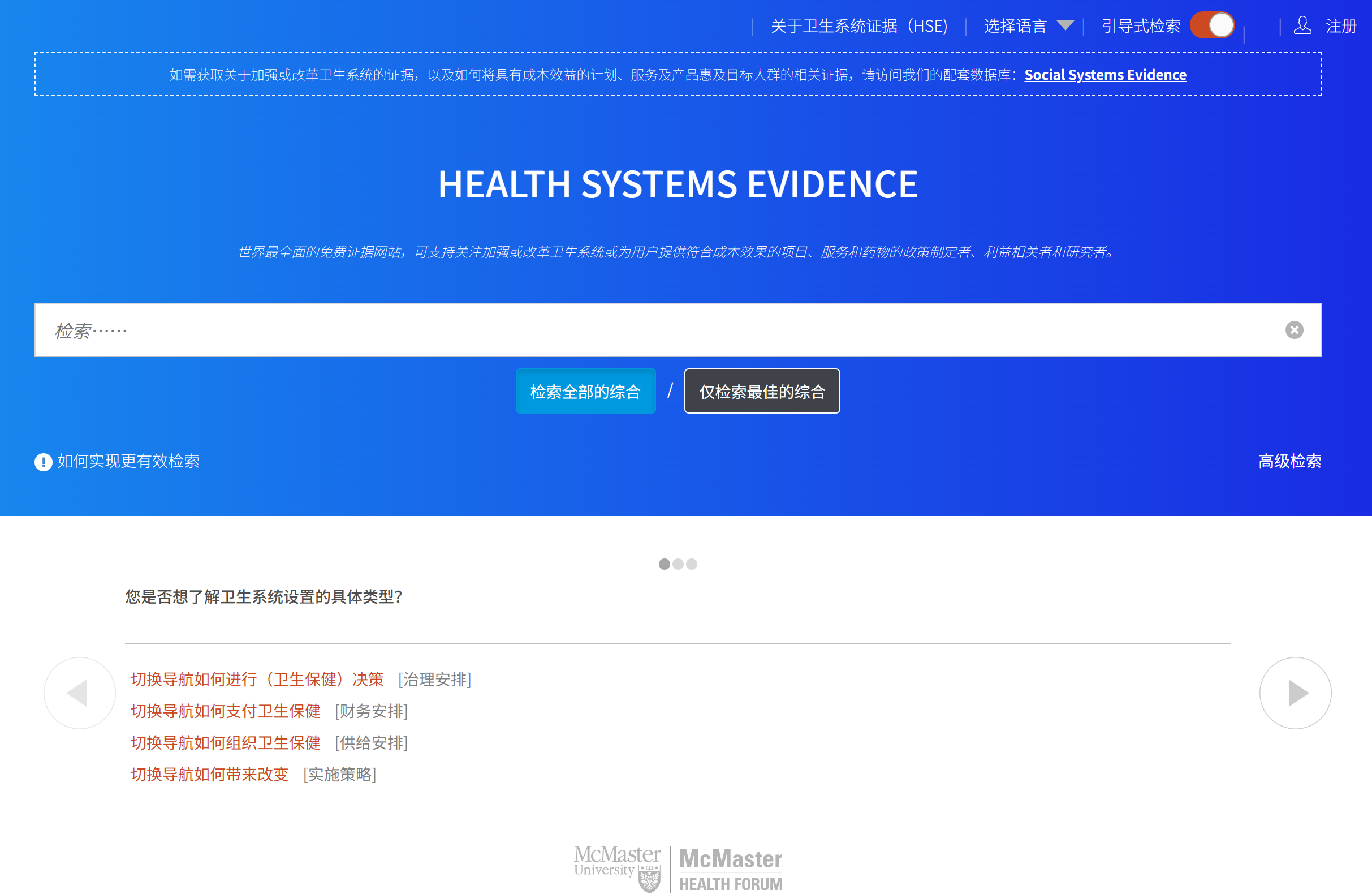Click the McMaster Health Forum logo
The width and height of the screenshot is (1372, 894).
click(x=730, y=869)
